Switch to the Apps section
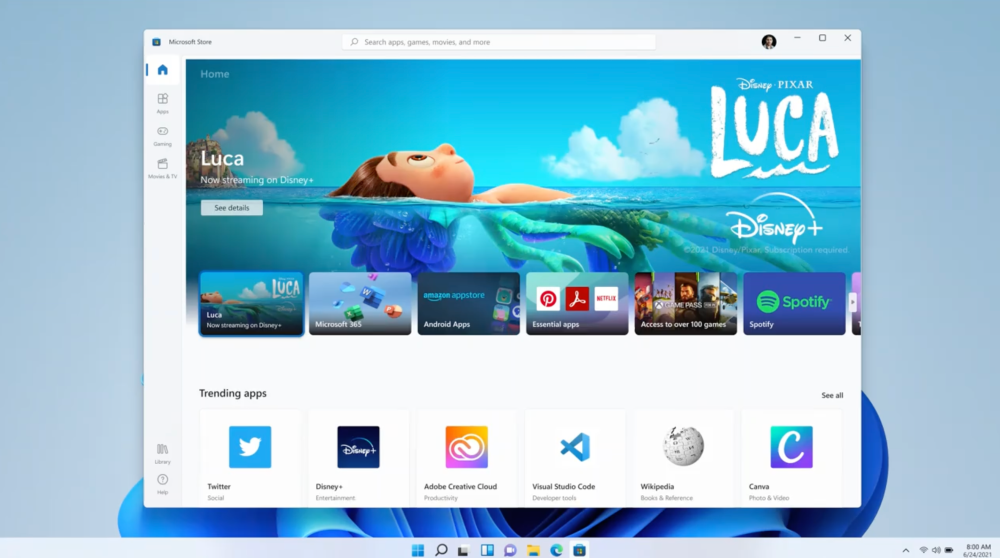The width and height of the screenshot is (1000, 558). [162, 100]
